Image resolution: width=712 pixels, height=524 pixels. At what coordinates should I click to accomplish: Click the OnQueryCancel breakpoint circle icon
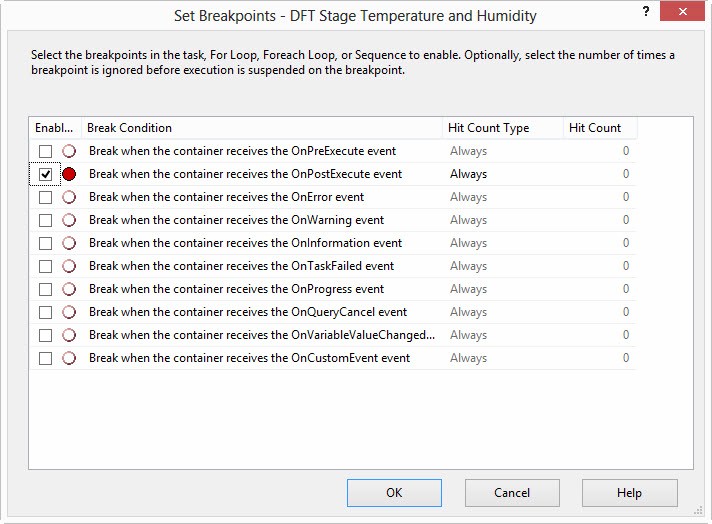click(x=69, y=312)
